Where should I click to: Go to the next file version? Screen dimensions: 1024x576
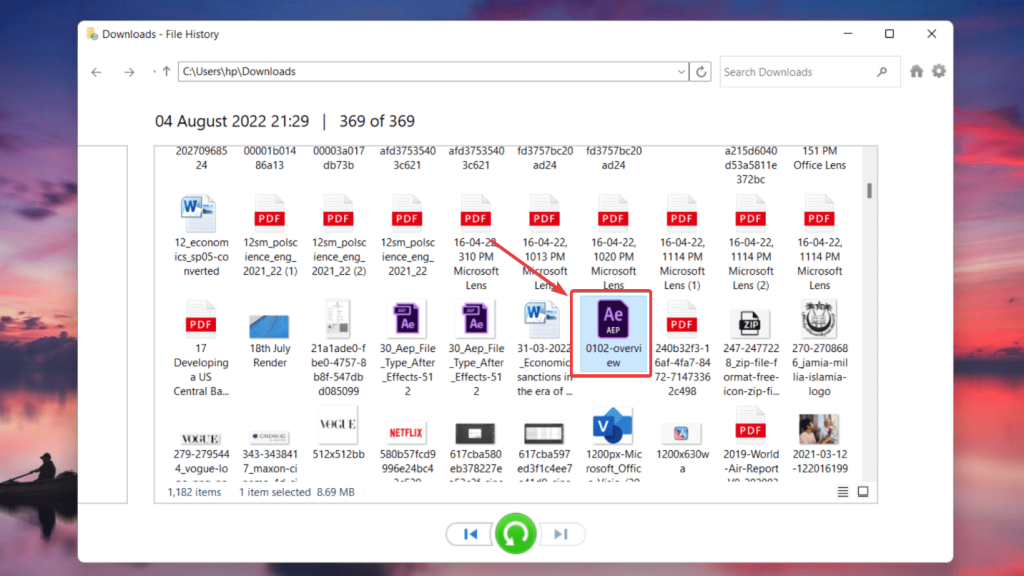(x=562, y=533)
